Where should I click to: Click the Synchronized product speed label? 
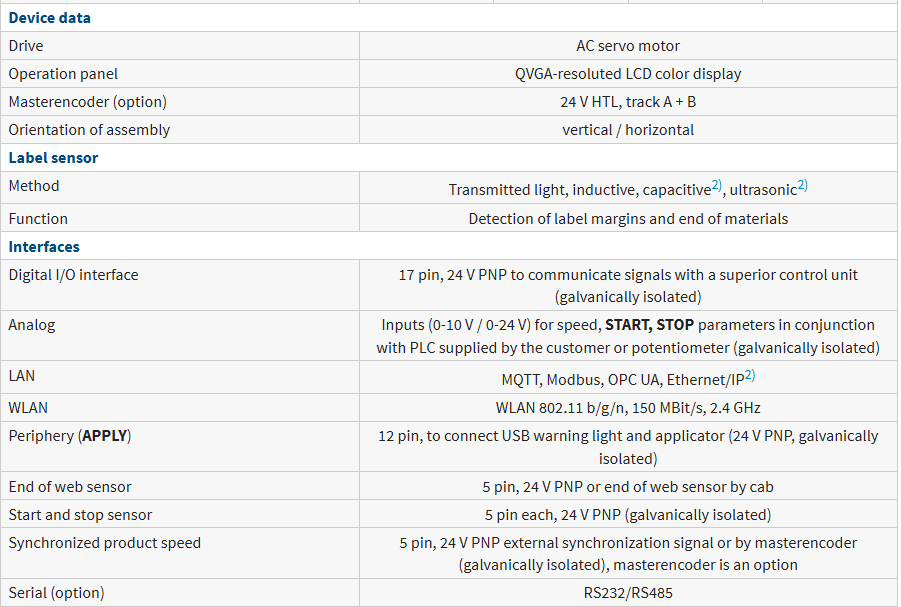(104, 543)
